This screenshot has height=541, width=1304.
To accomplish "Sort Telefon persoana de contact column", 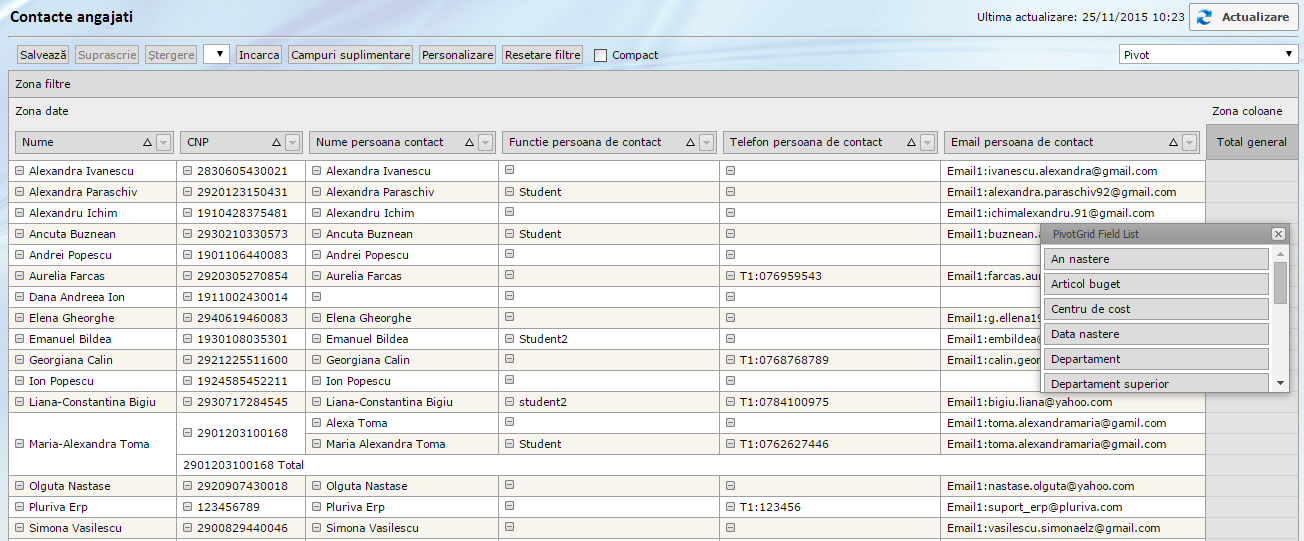I will coord(911,143).
